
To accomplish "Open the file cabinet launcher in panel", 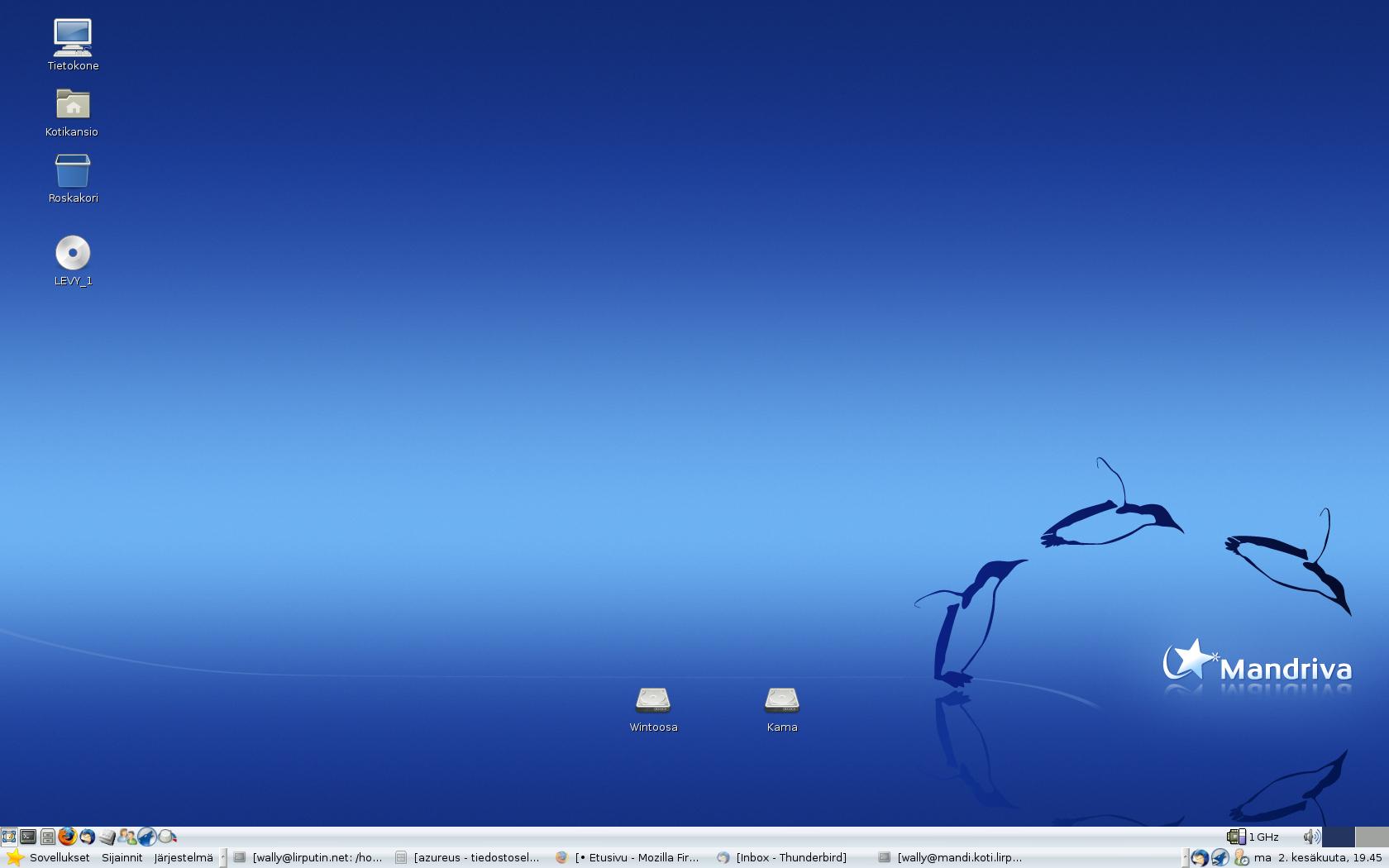I will point(48,837).
